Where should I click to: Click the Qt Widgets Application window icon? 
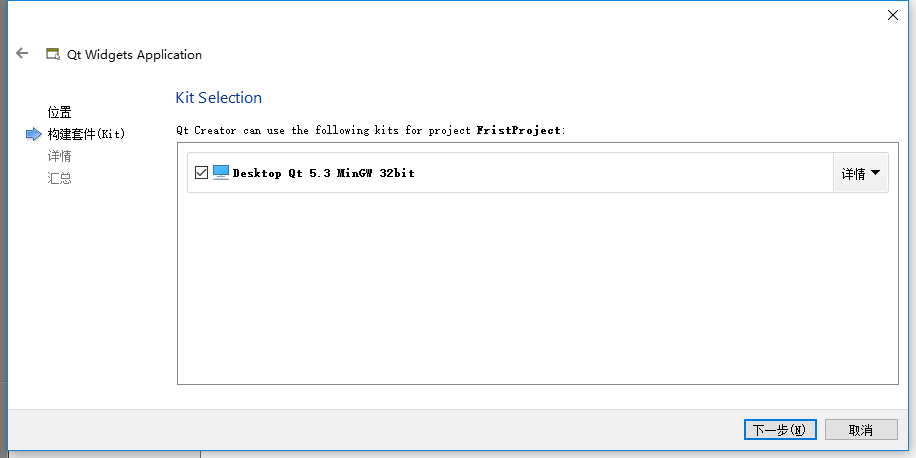point(53,54)
